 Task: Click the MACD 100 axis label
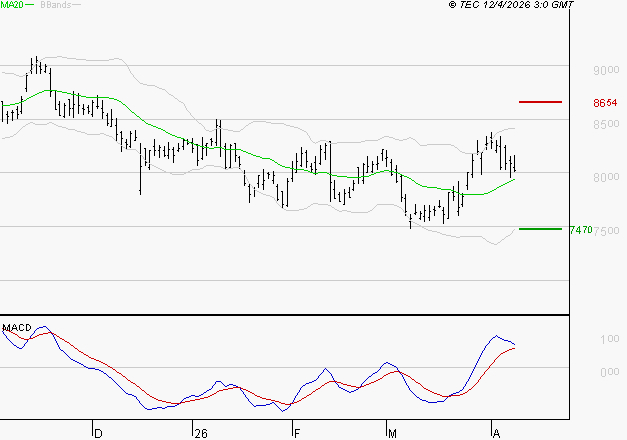[x=609, y=339]
